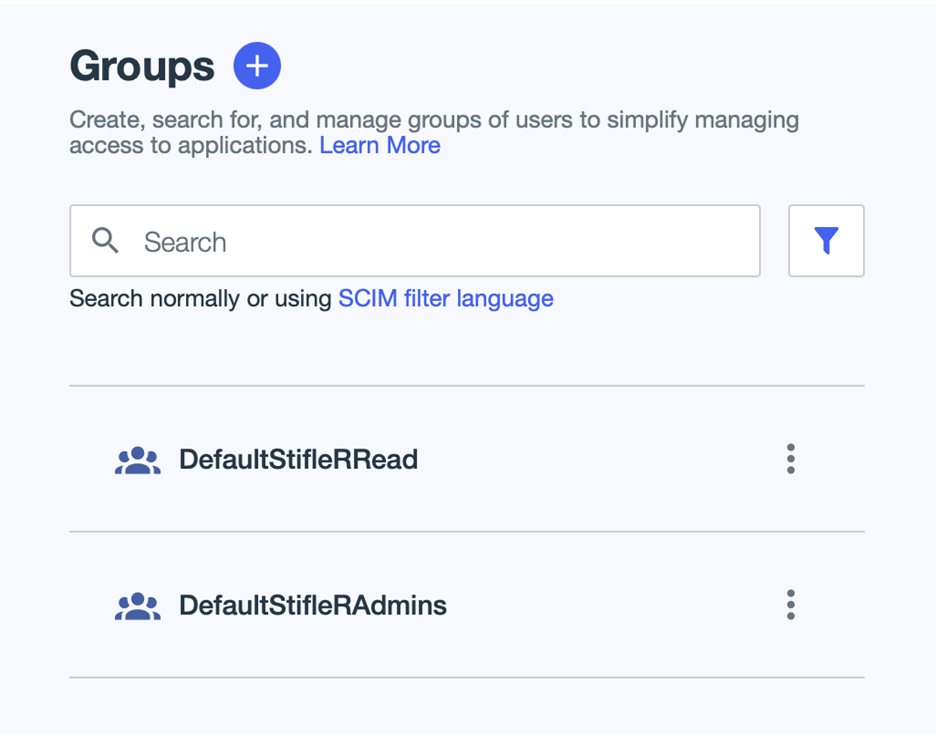Screen dimensions: 936x735
Task: Select the DefaultStifleRAdmins group name
Action: [312, 606]
